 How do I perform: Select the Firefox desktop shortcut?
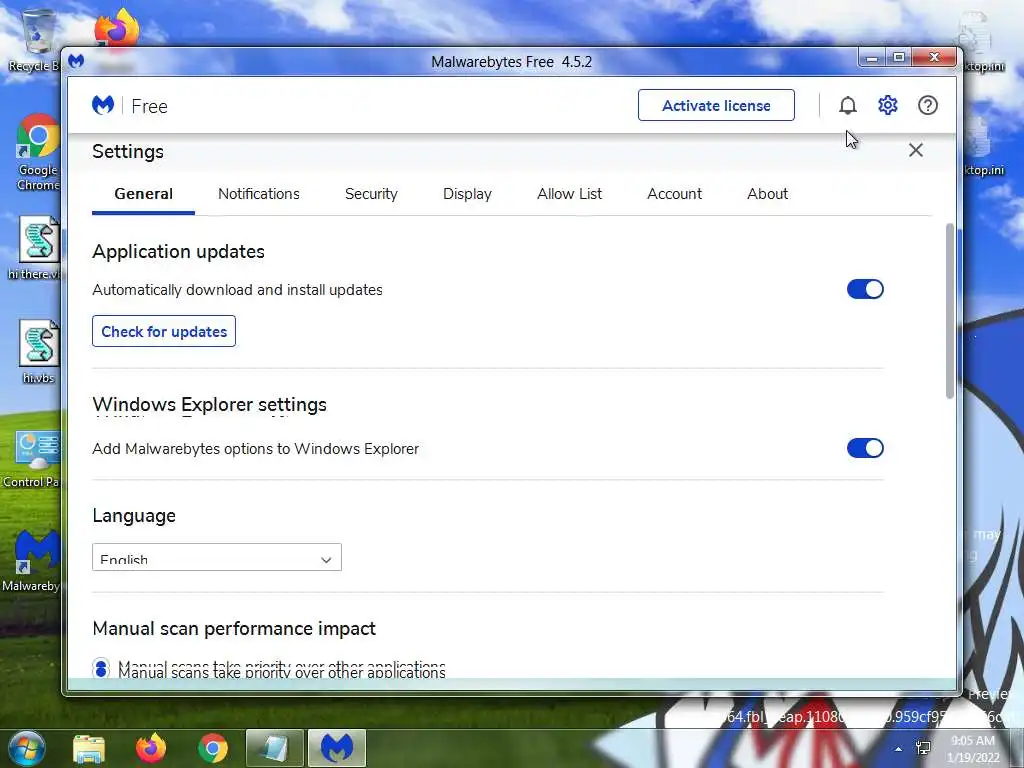116,31
